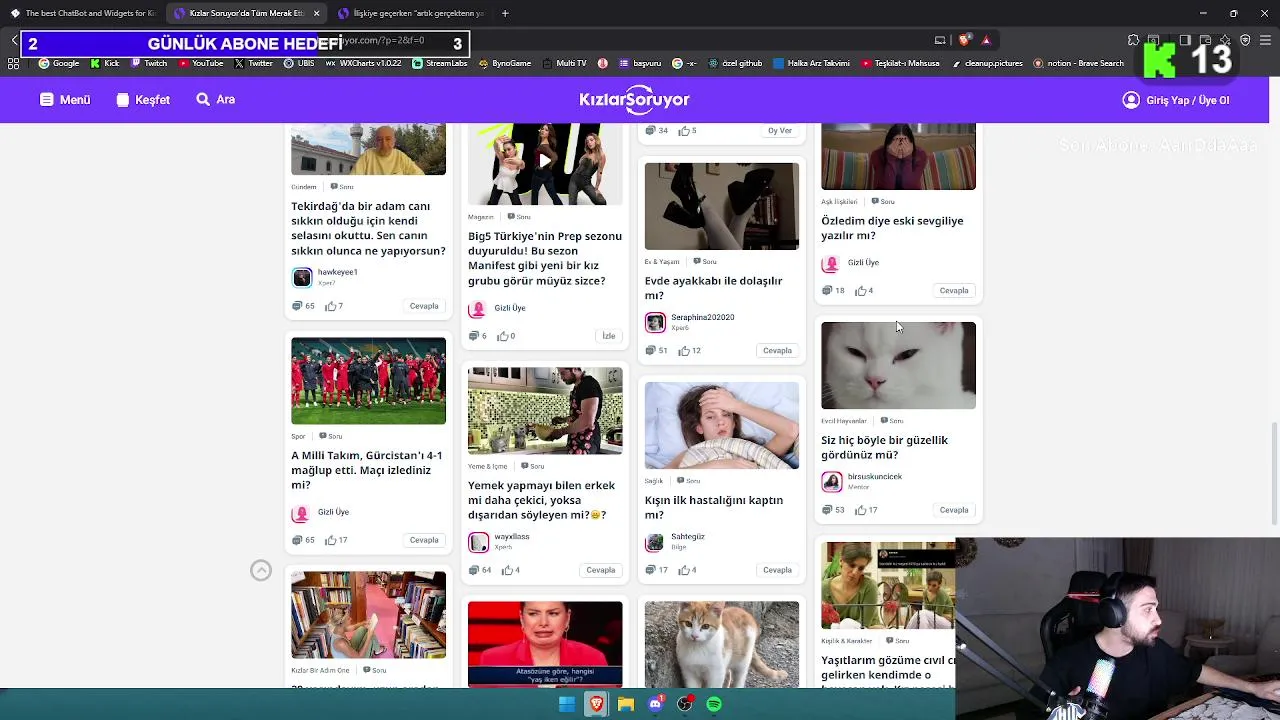Open comments on wayxllass's cooking post
The width and height of the screenshot is (1280, 720).
click(x=480, y=570)
